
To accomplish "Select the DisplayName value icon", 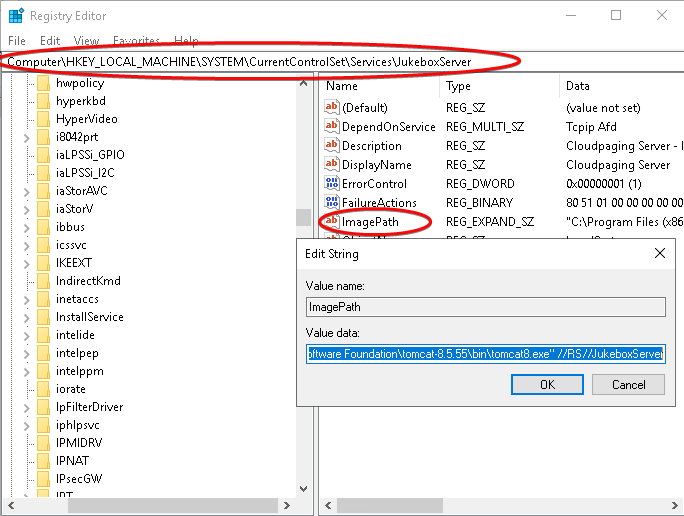I will (x=332, y=165).
